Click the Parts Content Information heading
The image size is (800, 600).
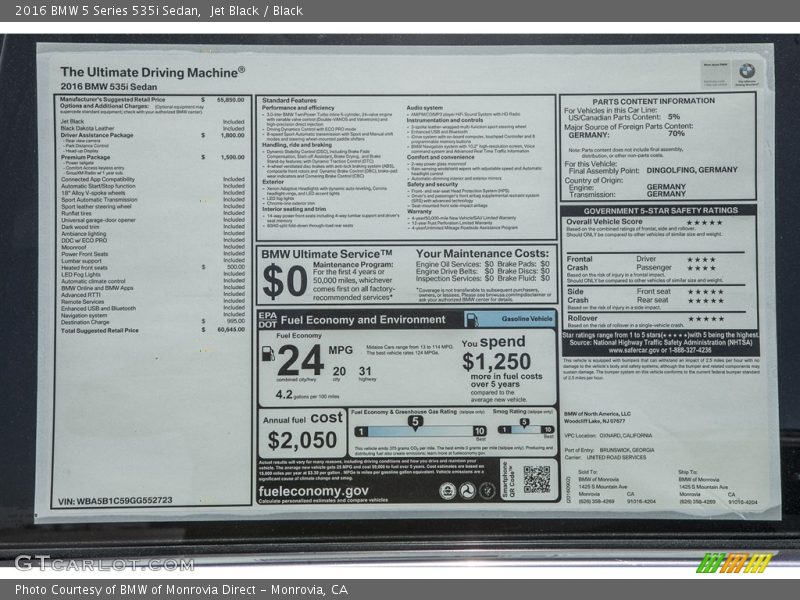coord(653,101)
